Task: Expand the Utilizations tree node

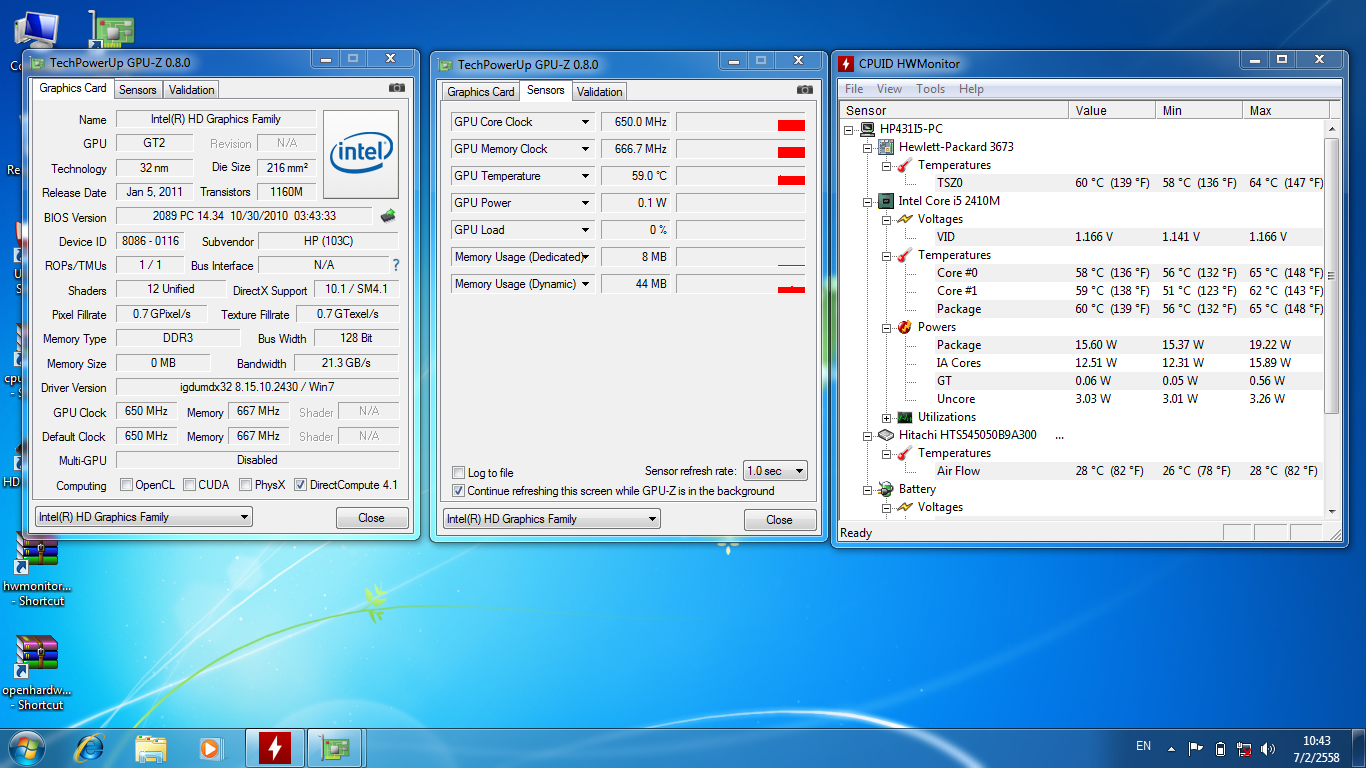Action: 887,417
